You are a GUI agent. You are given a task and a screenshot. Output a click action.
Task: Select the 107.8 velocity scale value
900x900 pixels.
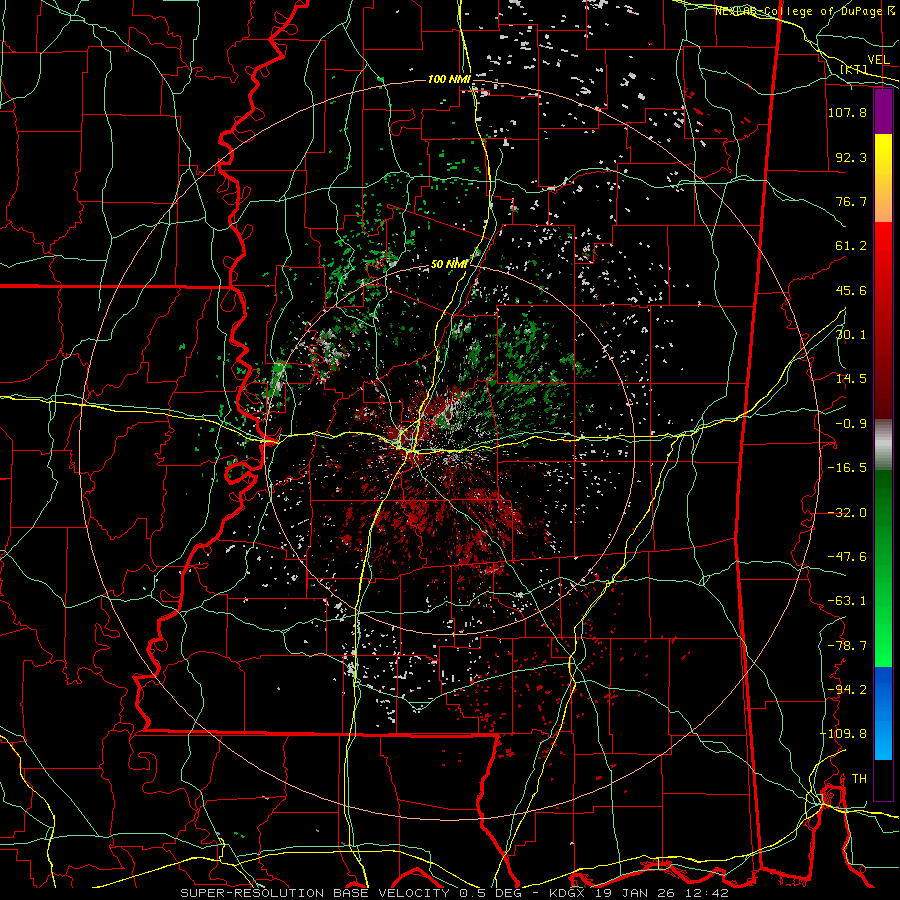coord(847,112)
